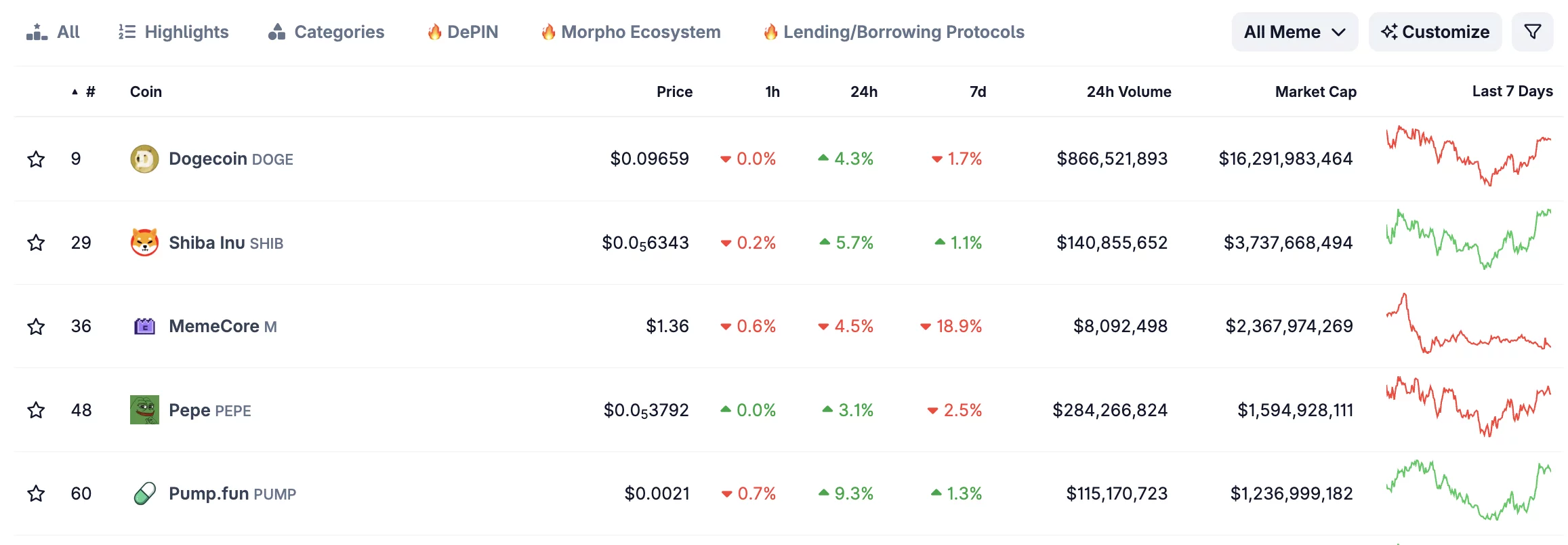The height and width of the screenshot is (545, 1568).
Task: Expand the All Meme dropdown
Action: 1294,32
